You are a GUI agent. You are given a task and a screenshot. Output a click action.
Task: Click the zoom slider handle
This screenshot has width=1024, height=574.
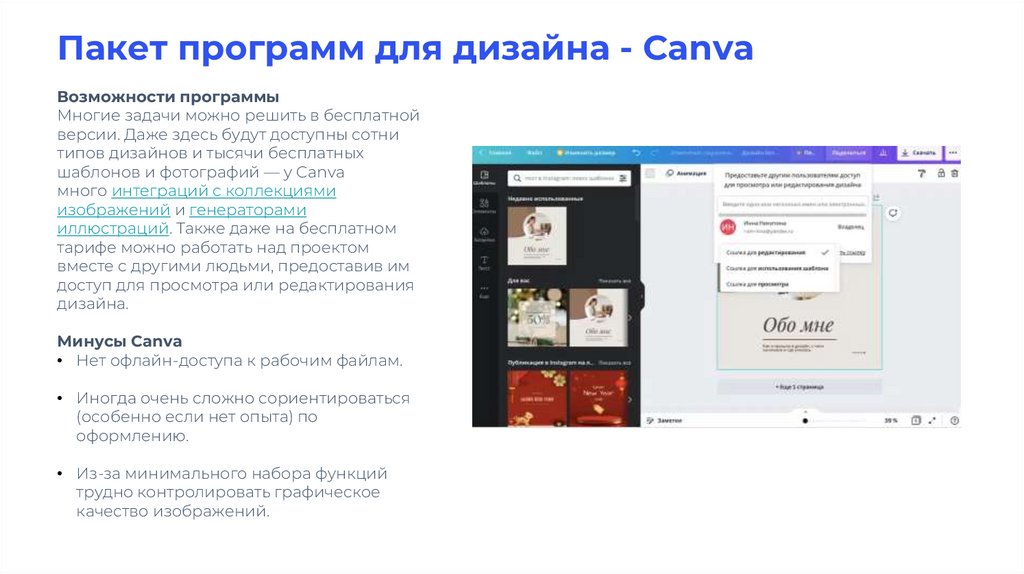coord(805,421)
